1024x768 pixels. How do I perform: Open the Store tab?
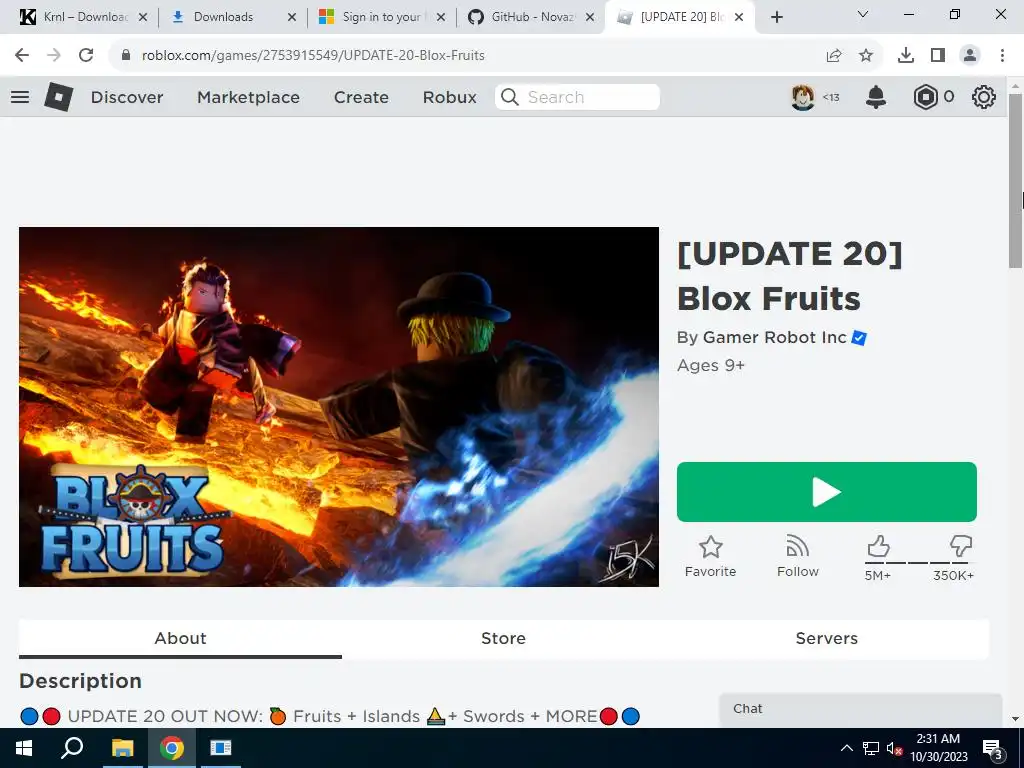504,639
